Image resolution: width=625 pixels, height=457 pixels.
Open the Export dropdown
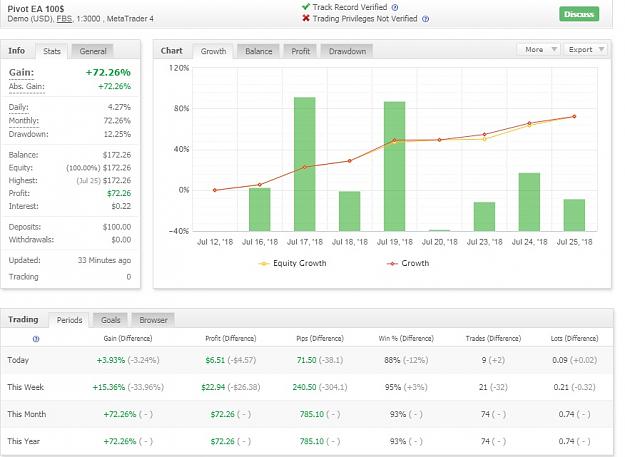coord(586,49)
